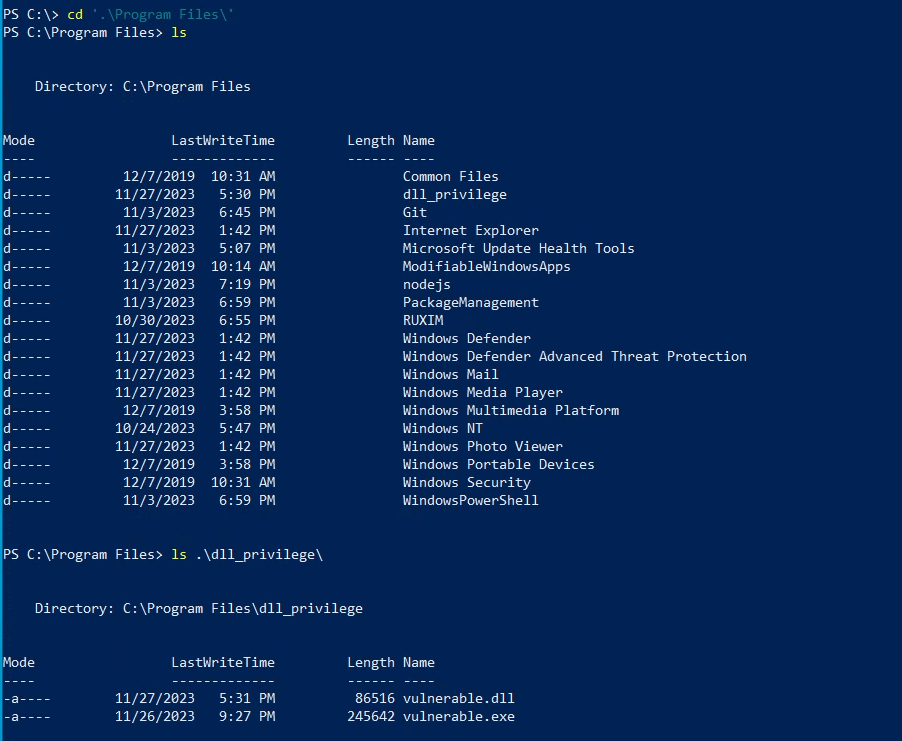Screen dimensions: 902x741
Task: Select the ModifiableWindowsApps folder name
Action: click(486, 266)
